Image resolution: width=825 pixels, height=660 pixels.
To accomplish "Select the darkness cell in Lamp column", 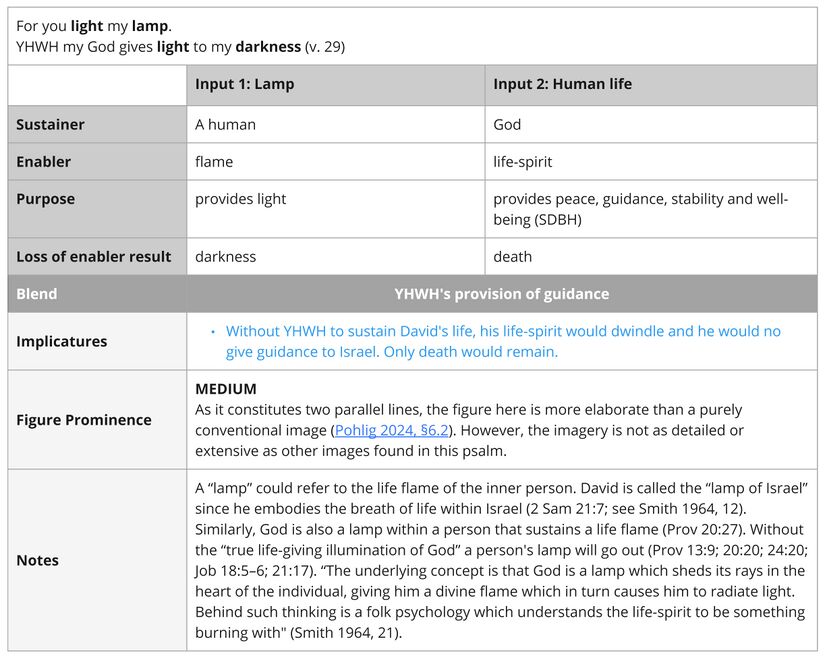I will pyautogui.click(x=226, y=256).
